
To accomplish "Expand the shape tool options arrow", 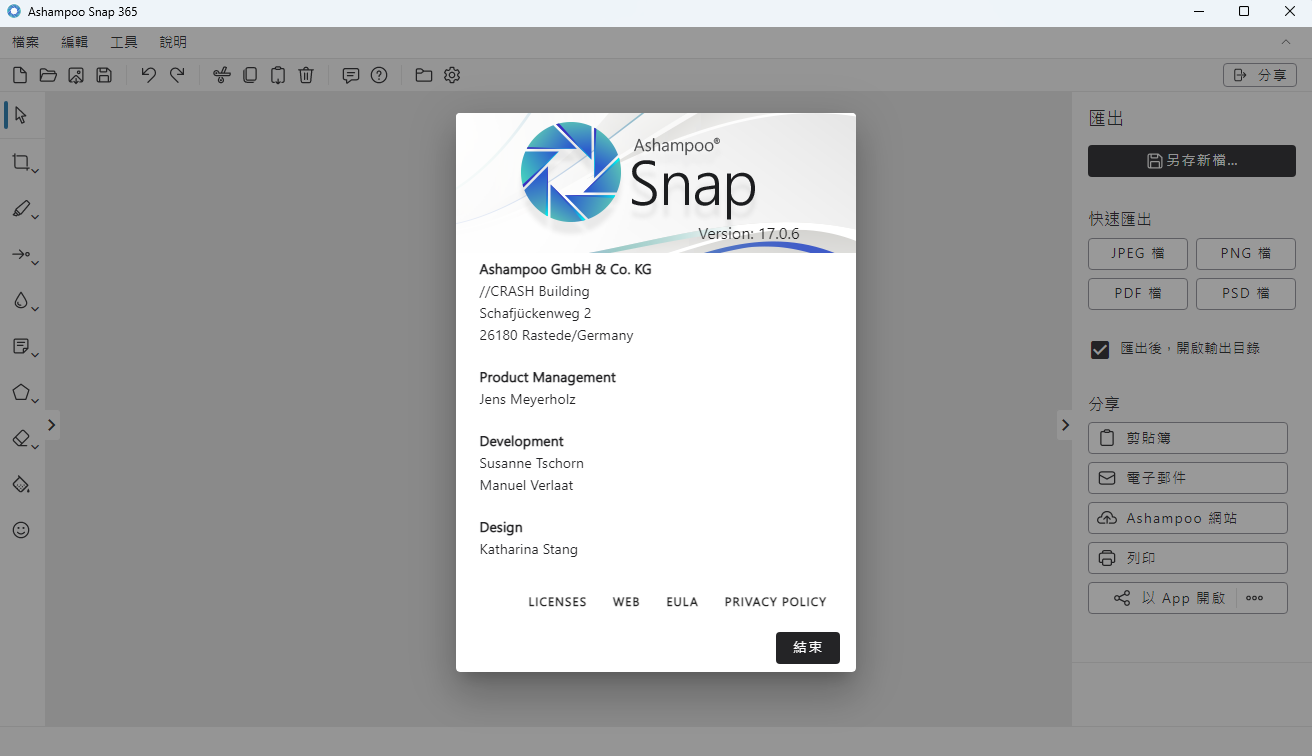I will 36,401.
